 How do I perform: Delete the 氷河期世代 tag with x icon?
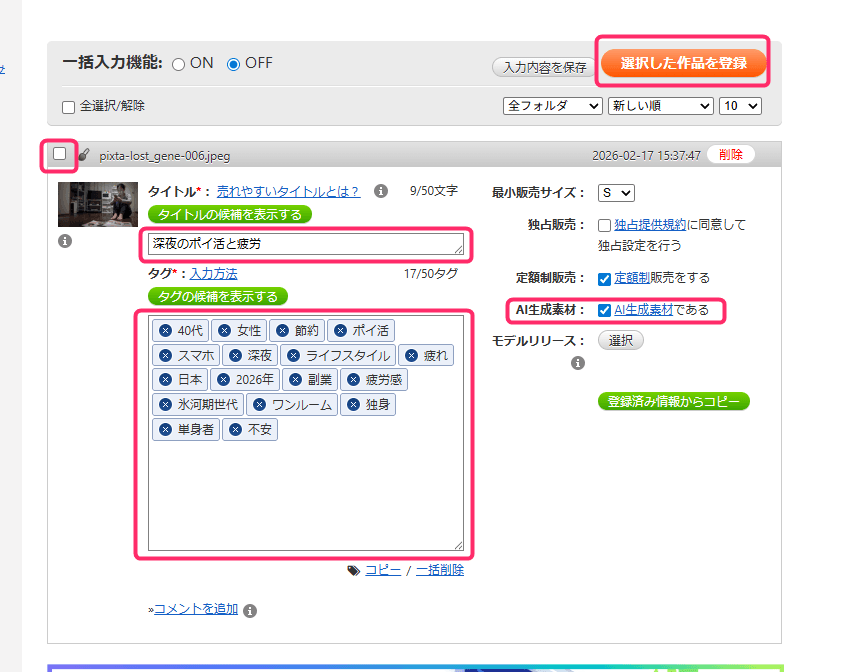(166, 405)
